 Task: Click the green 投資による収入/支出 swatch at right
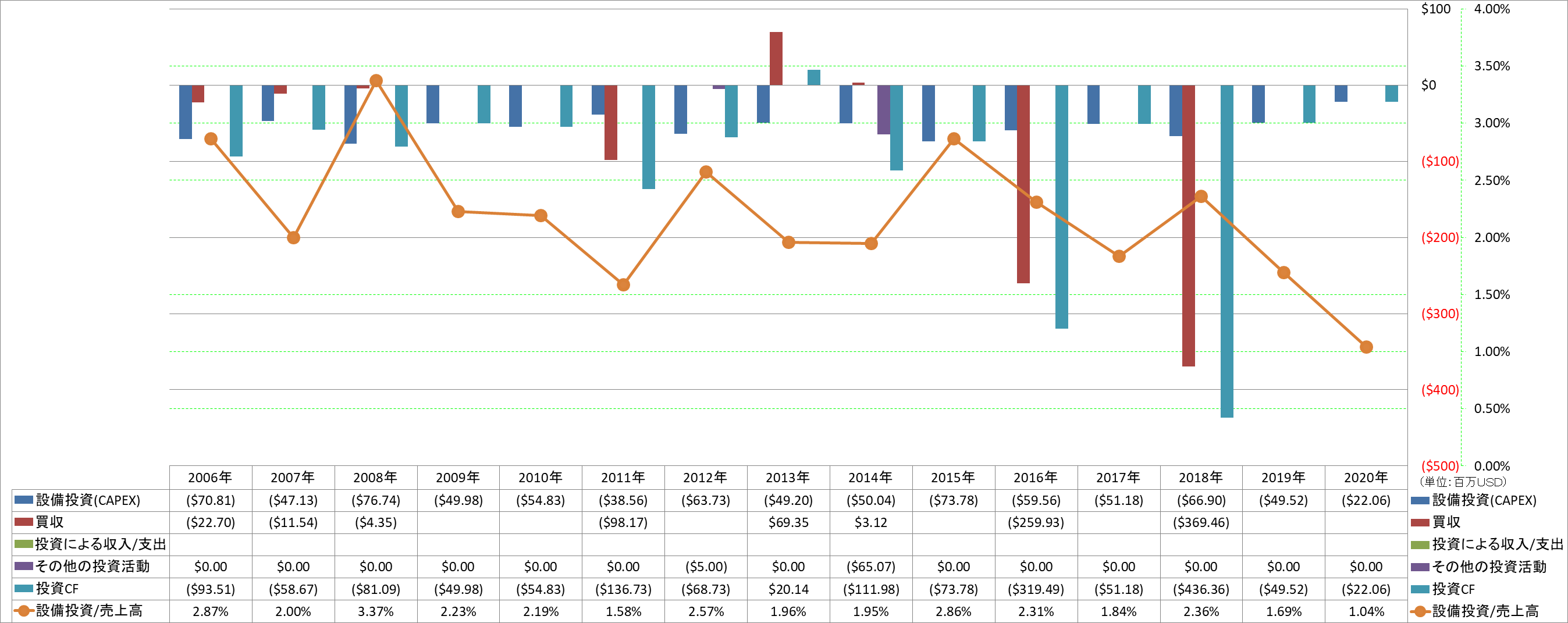click(1420, 544)
